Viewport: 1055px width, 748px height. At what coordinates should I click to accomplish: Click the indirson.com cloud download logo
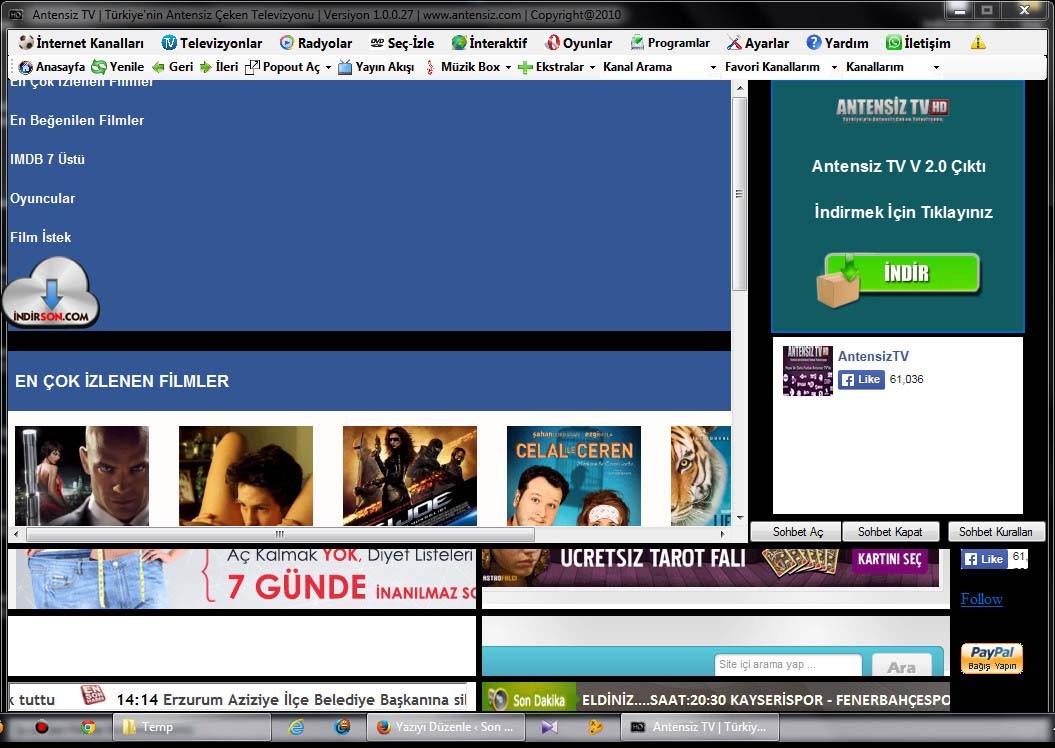click(x=51, y=293)
